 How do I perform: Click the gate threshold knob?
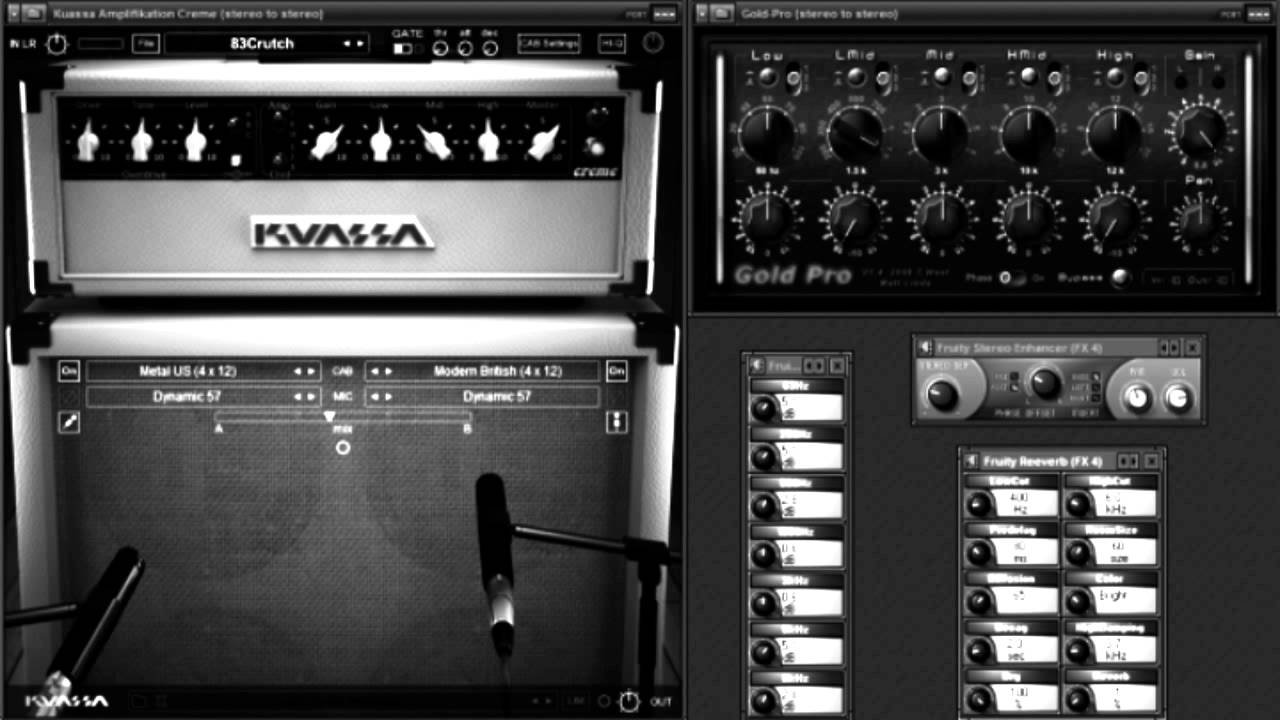[440, 47]
